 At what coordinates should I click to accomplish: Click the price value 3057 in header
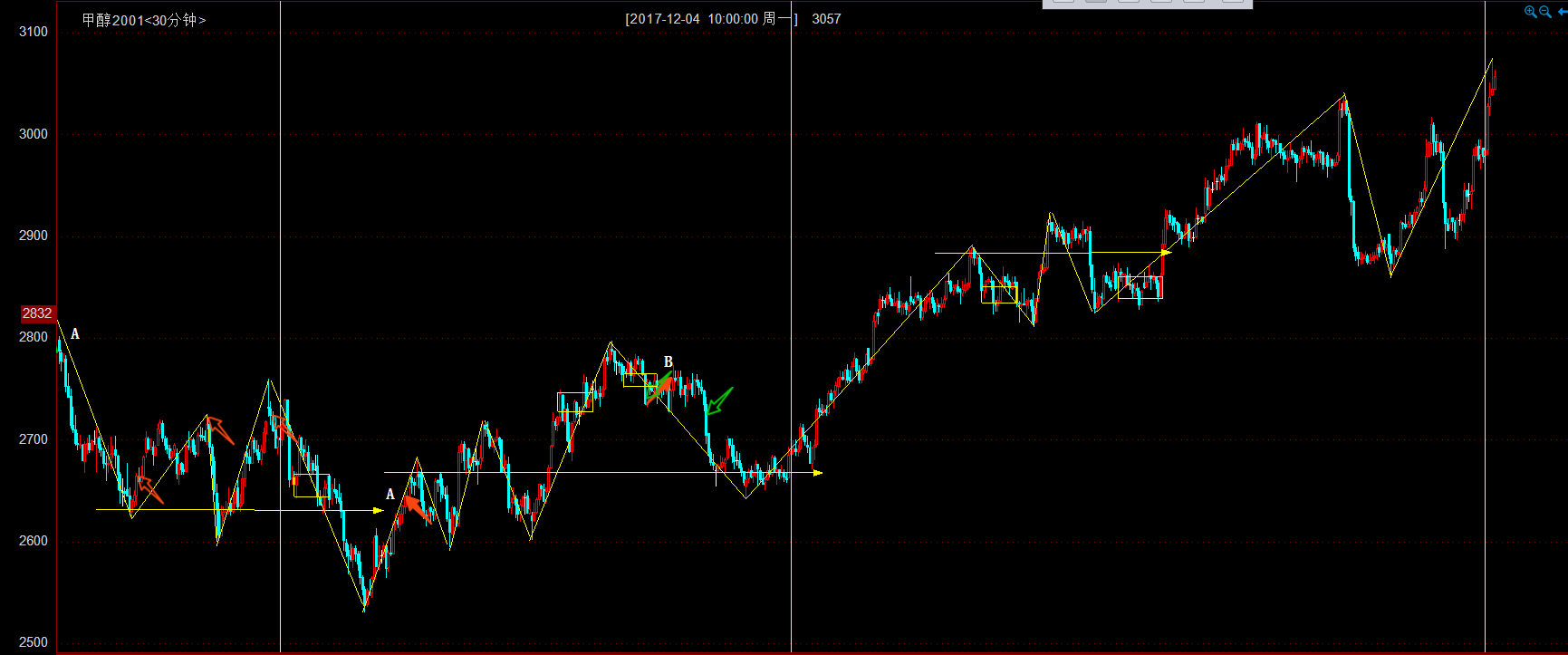[826, 19]
